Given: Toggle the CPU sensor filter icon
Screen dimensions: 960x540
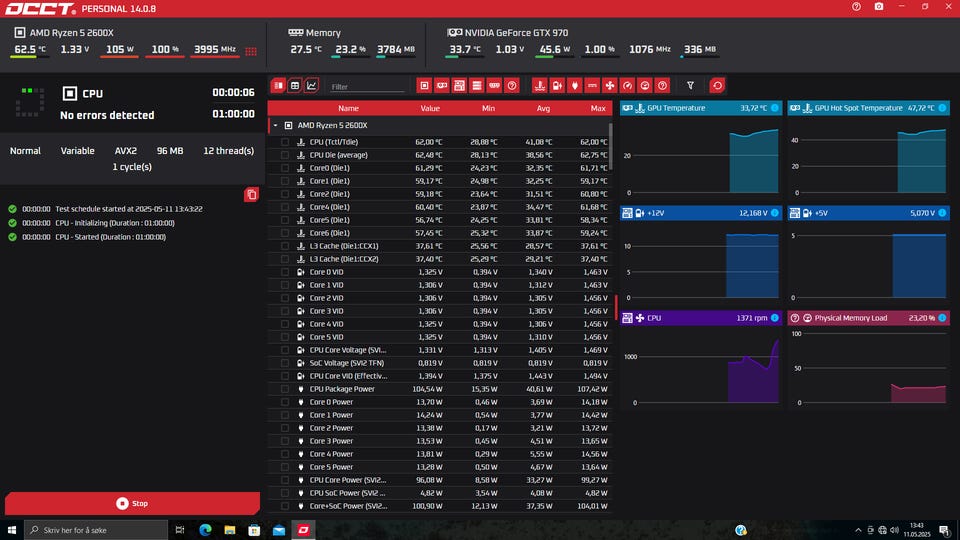Looking at the screenshot, I should click(x=424, y=86).
